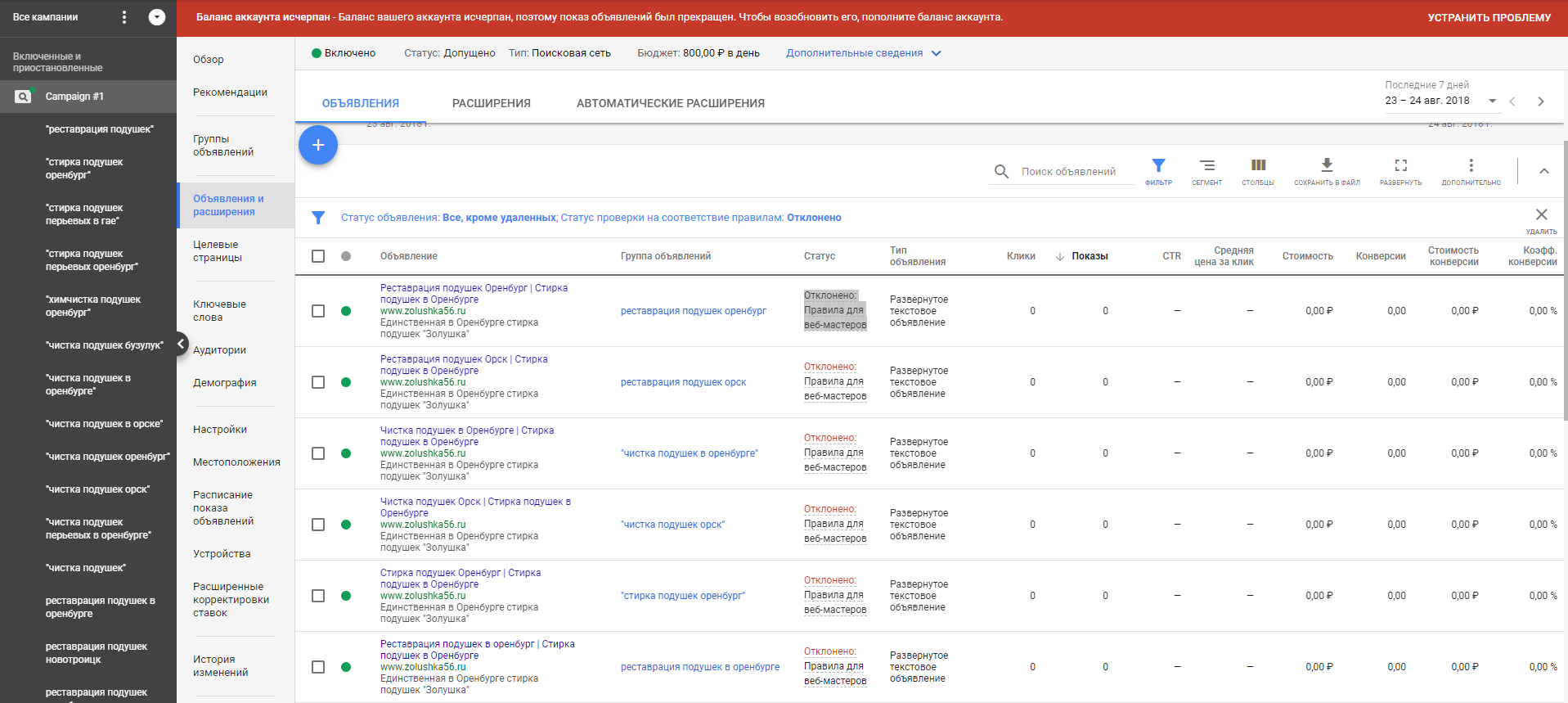Open История изменений in side menu

point(221,666)
